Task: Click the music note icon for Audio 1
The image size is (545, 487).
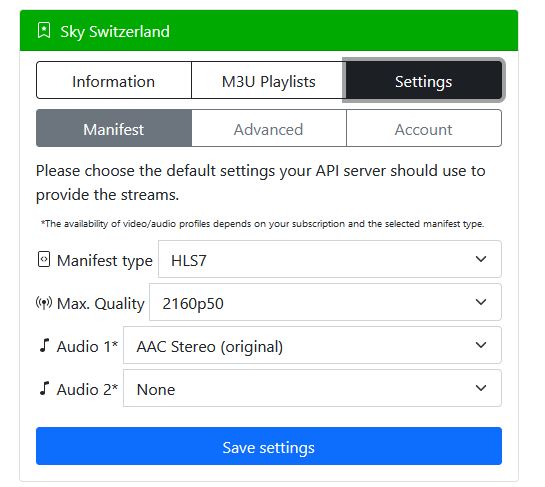Action: [x=44, y=346]
